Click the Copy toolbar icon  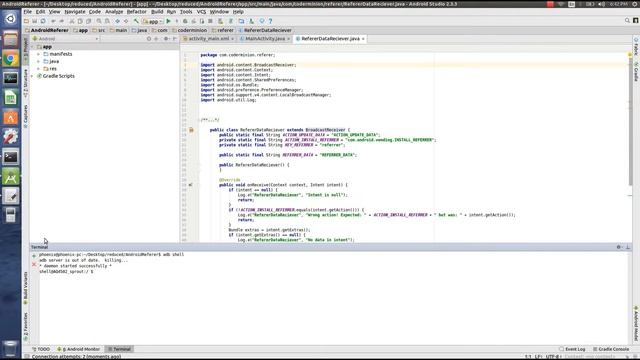[80, 21]
